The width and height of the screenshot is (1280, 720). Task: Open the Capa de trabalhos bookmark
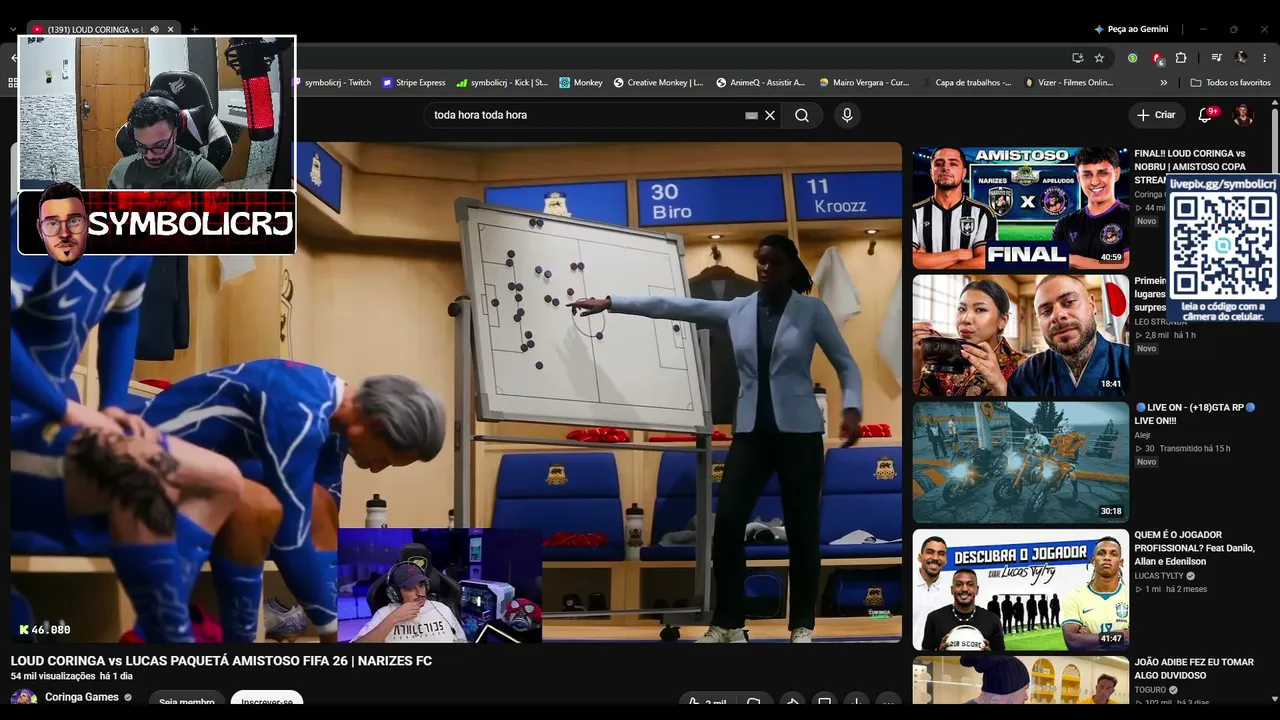pos(966,83)
